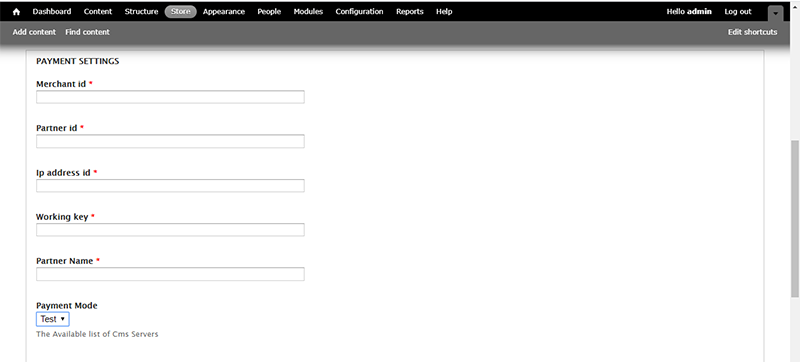Focus the Working key text field

[170, 229]
